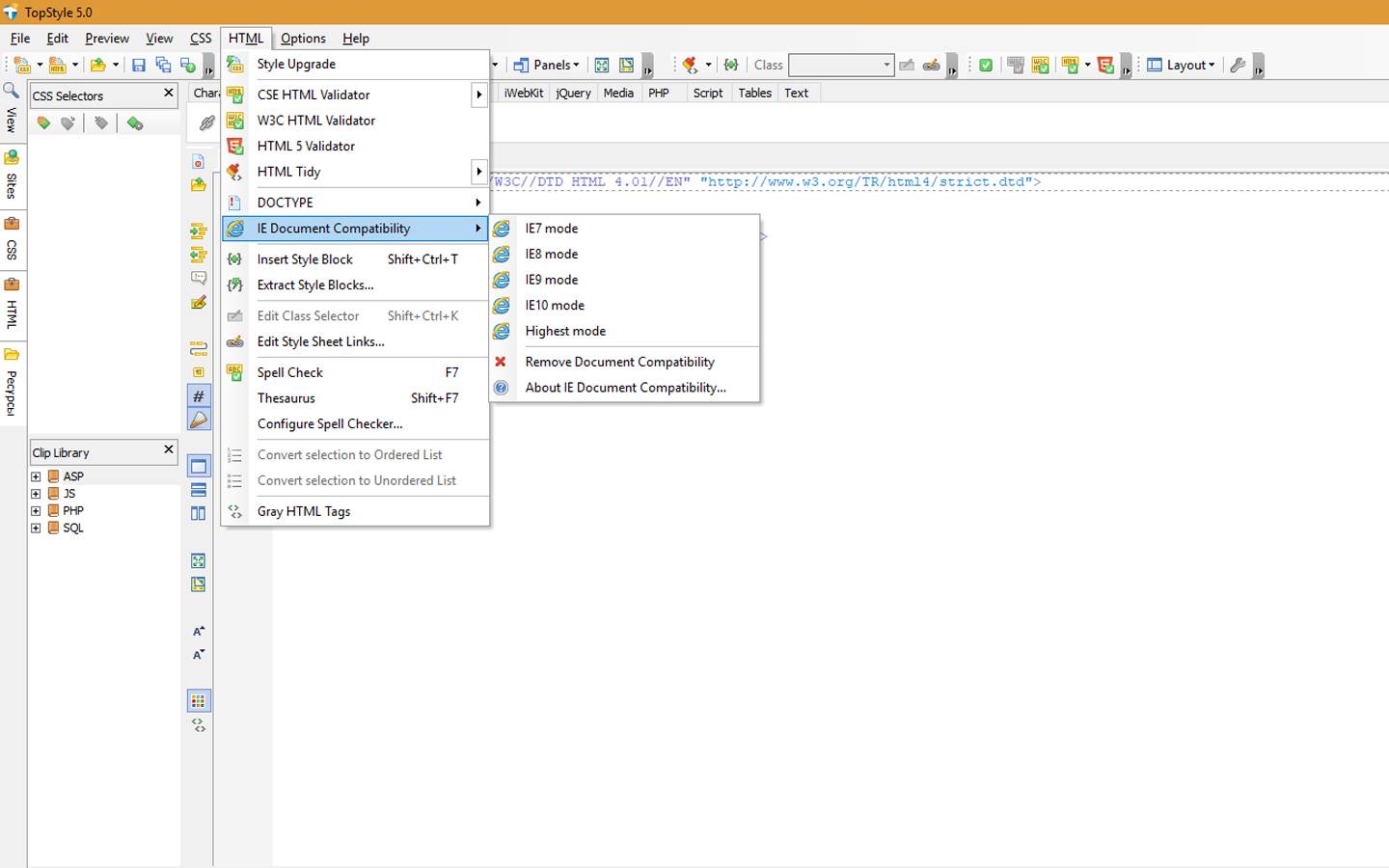Run the W3C HTML Validator menu item
Screen dimensions: 1389x868
tap(355, 121)
